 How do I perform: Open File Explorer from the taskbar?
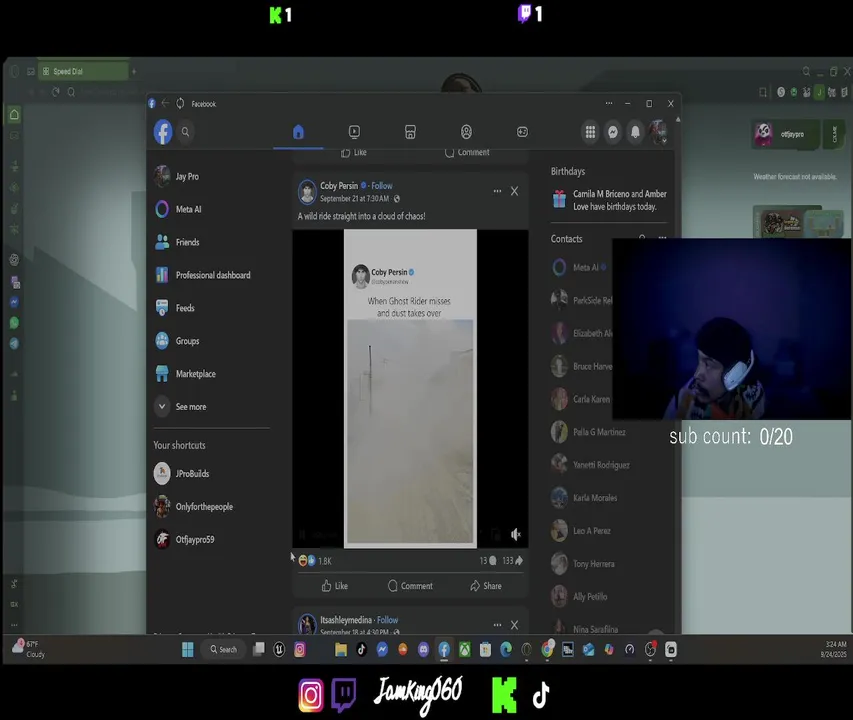[x=341, y=649]
